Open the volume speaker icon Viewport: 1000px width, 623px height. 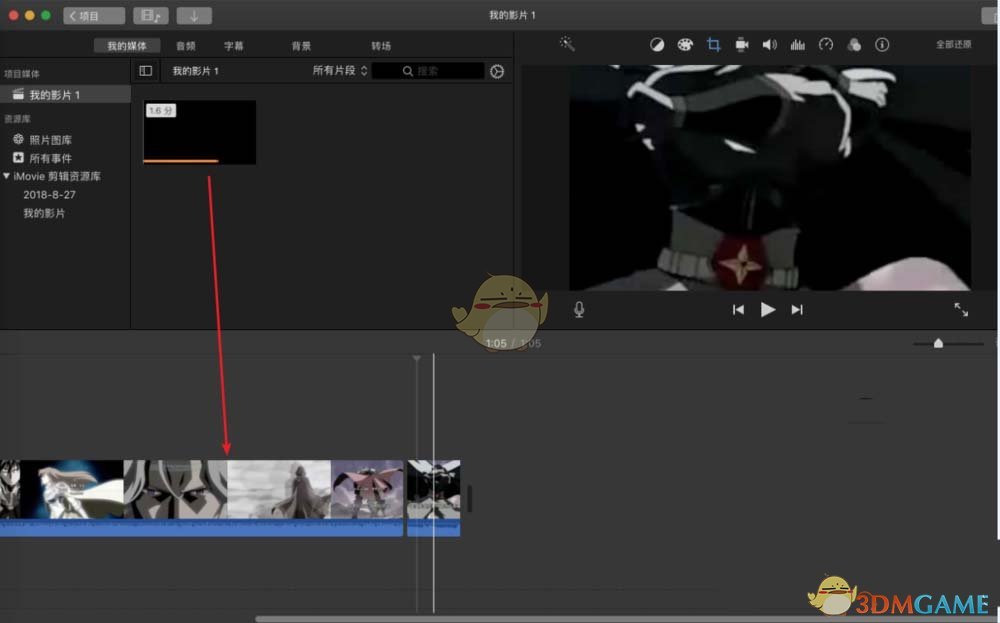coord(770,45)
